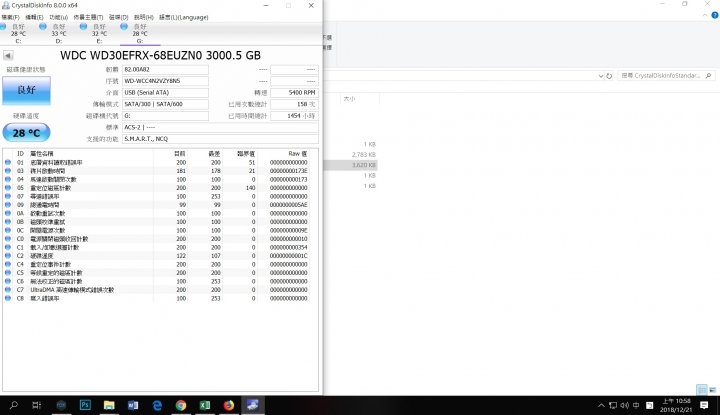
Task: Open the 功能(u) menu
Action: (x=58, y=17)
